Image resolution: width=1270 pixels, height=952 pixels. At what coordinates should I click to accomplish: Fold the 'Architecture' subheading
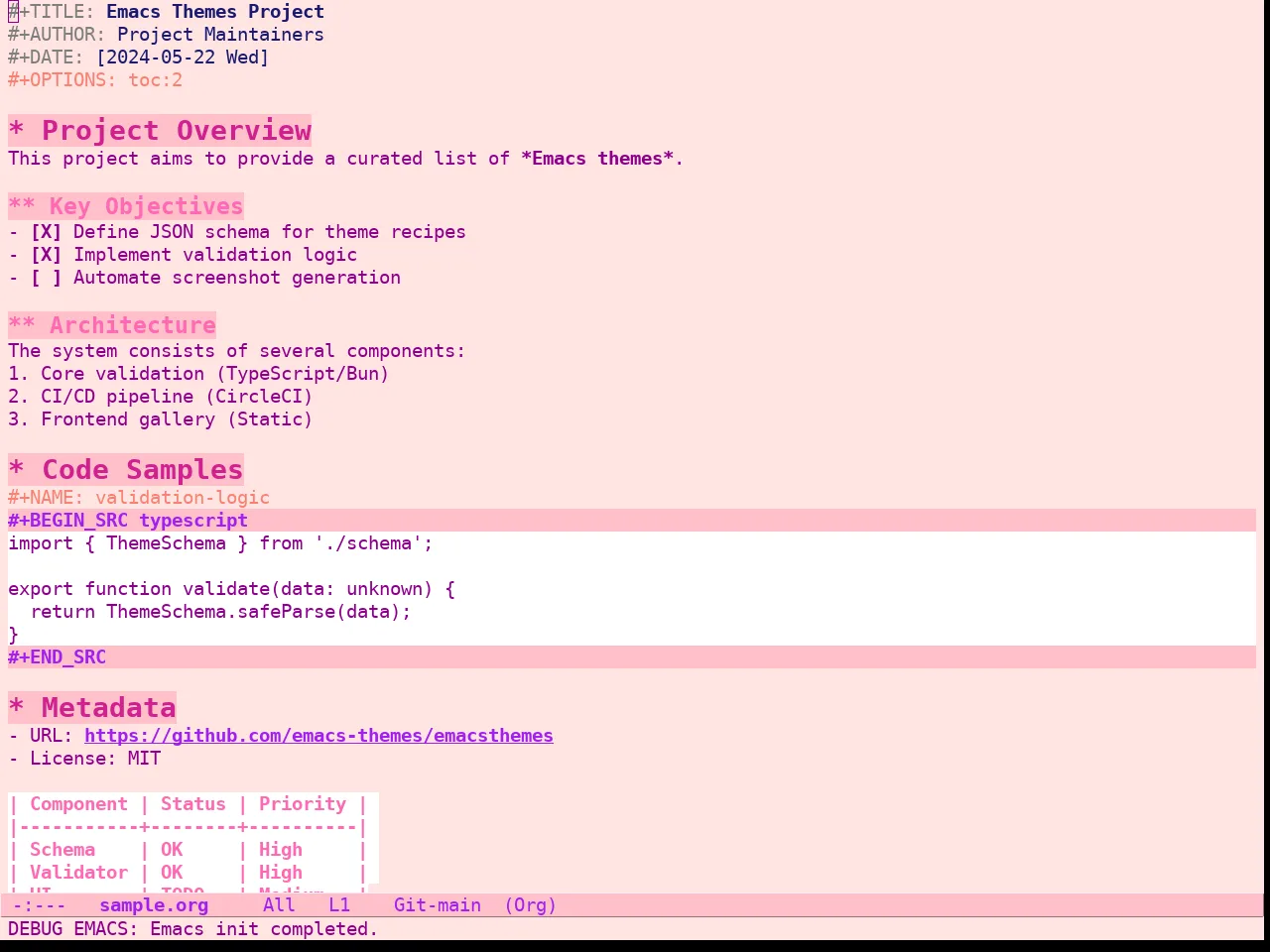112,325
